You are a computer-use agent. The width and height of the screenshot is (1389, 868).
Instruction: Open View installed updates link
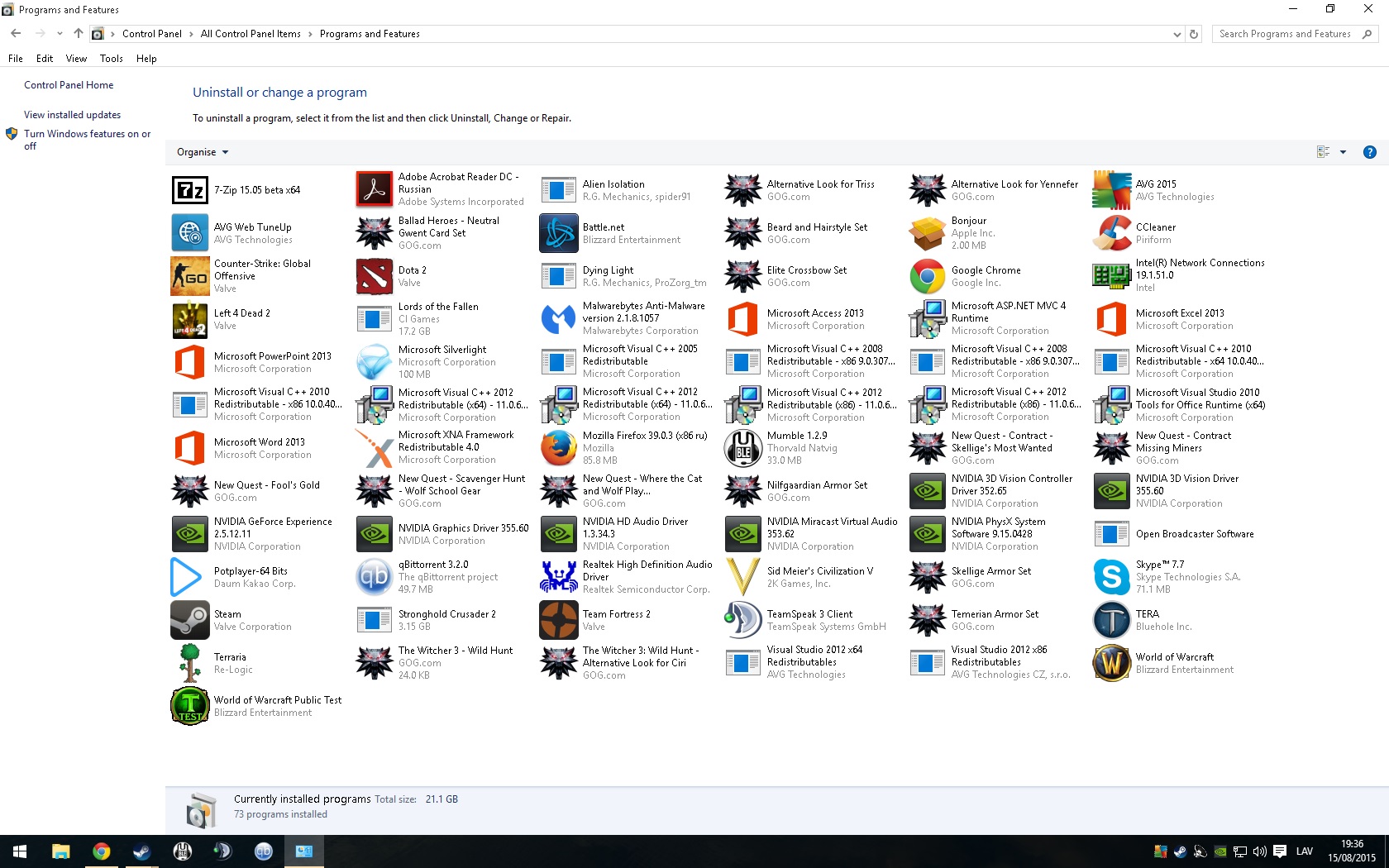(72, 115)
